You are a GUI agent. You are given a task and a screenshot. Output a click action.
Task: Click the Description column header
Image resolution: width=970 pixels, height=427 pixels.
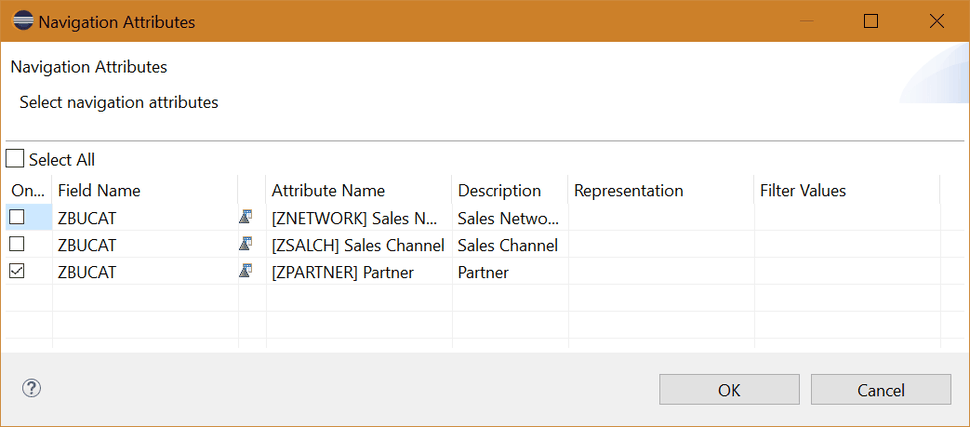pos(510,190)
